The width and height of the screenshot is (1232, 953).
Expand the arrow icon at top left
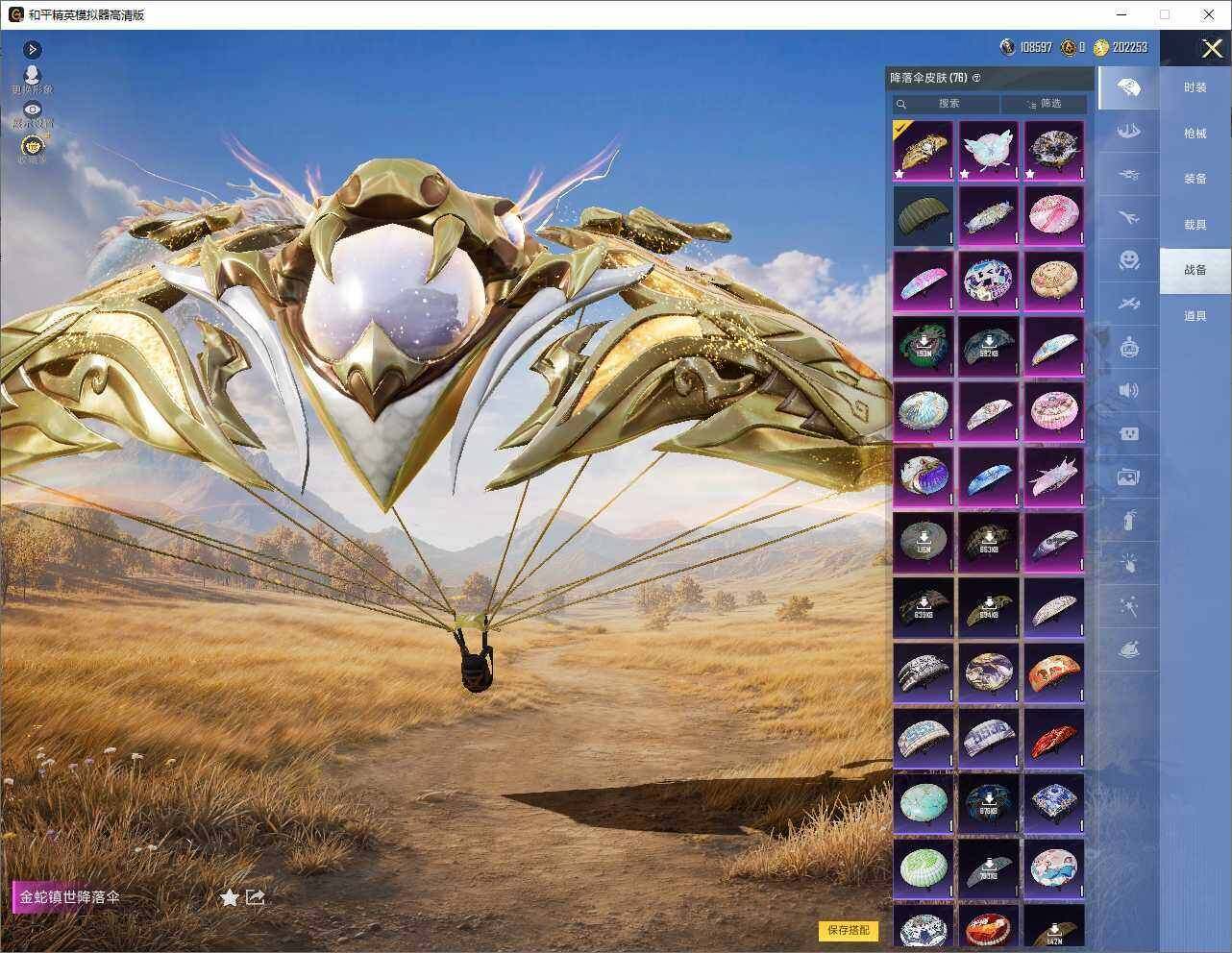point(33,49)
